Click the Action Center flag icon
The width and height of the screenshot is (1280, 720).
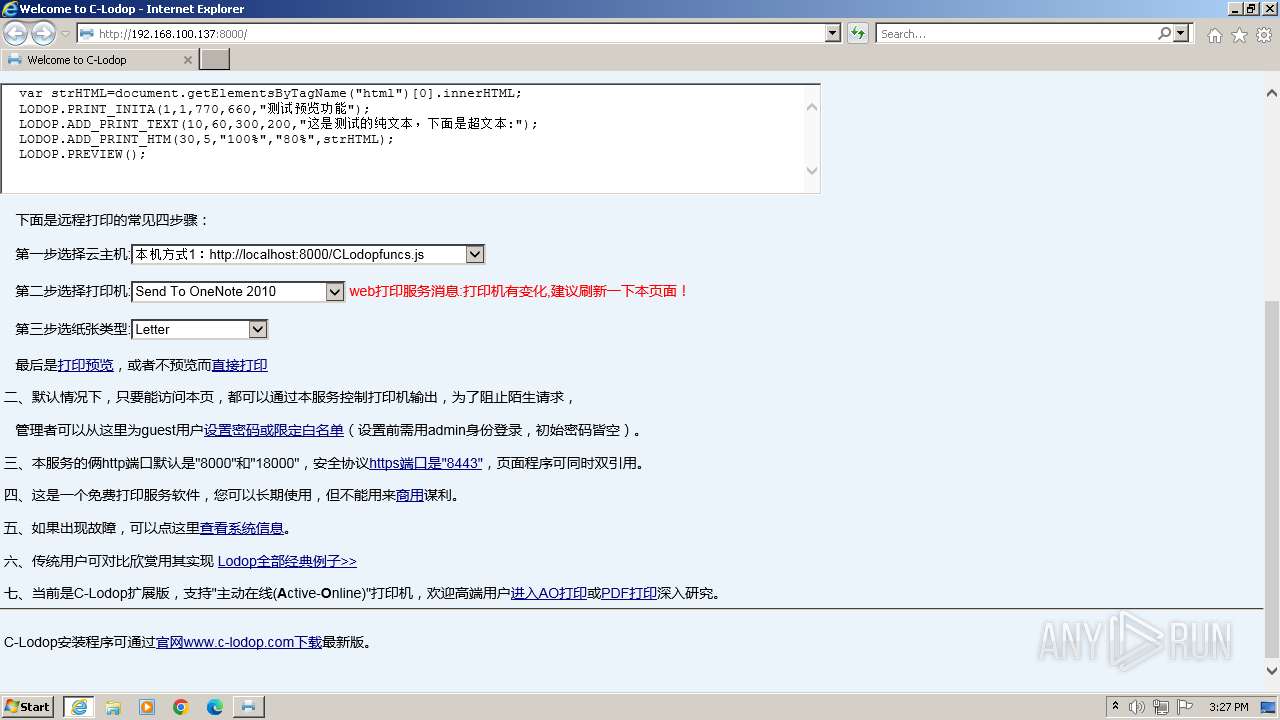1185,707
